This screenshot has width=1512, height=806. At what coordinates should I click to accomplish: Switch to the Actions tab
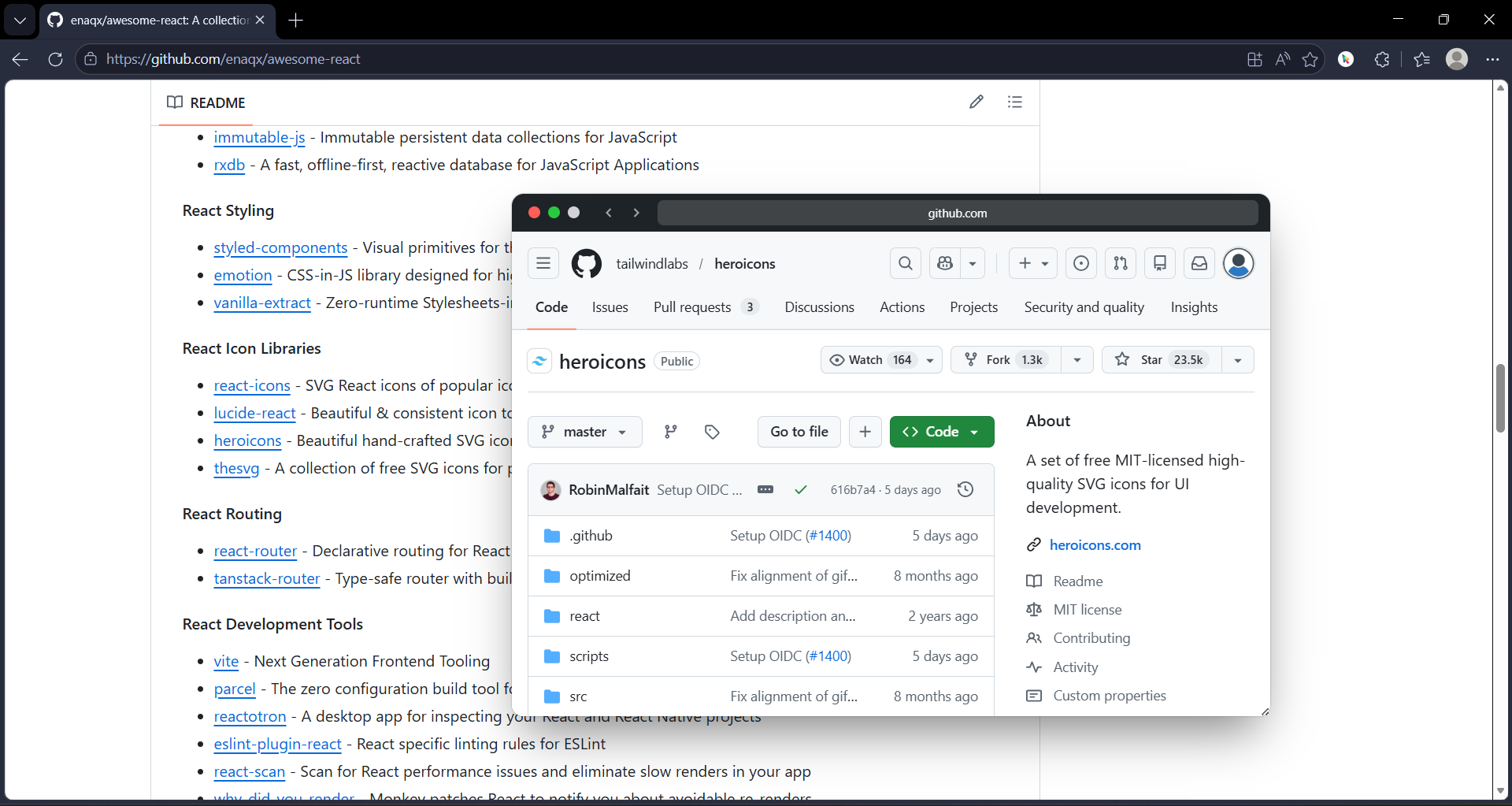click(x=902, y=307)
